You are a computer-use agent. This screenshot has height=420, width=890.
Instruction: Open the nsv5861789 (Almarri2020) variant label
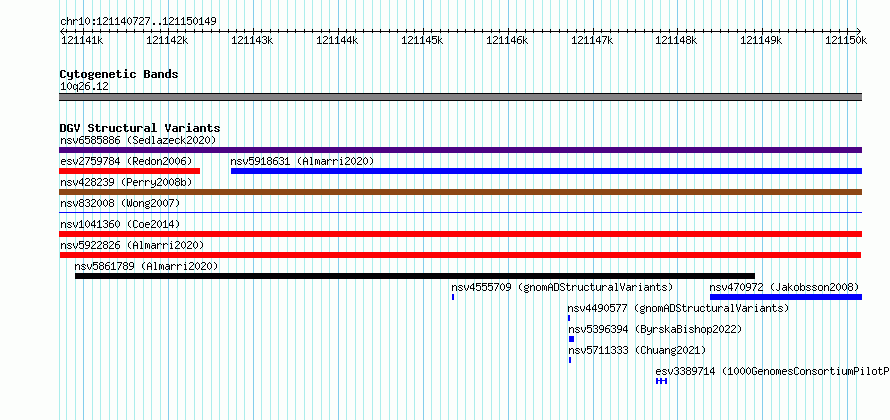146,266
